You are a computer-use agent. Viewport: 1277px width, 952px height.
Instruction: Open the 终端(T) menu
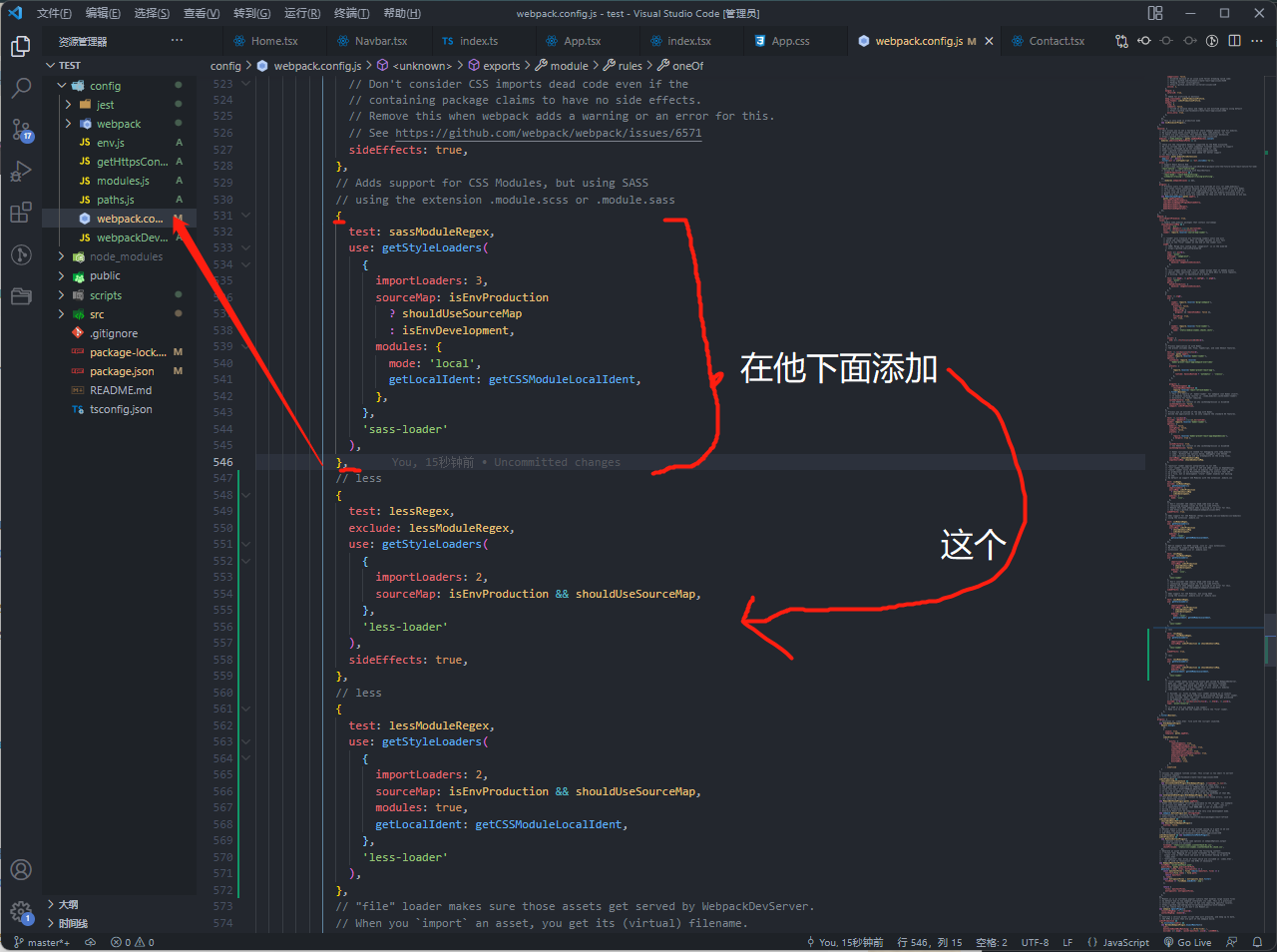pyautogui.click(x=351, y=13)
